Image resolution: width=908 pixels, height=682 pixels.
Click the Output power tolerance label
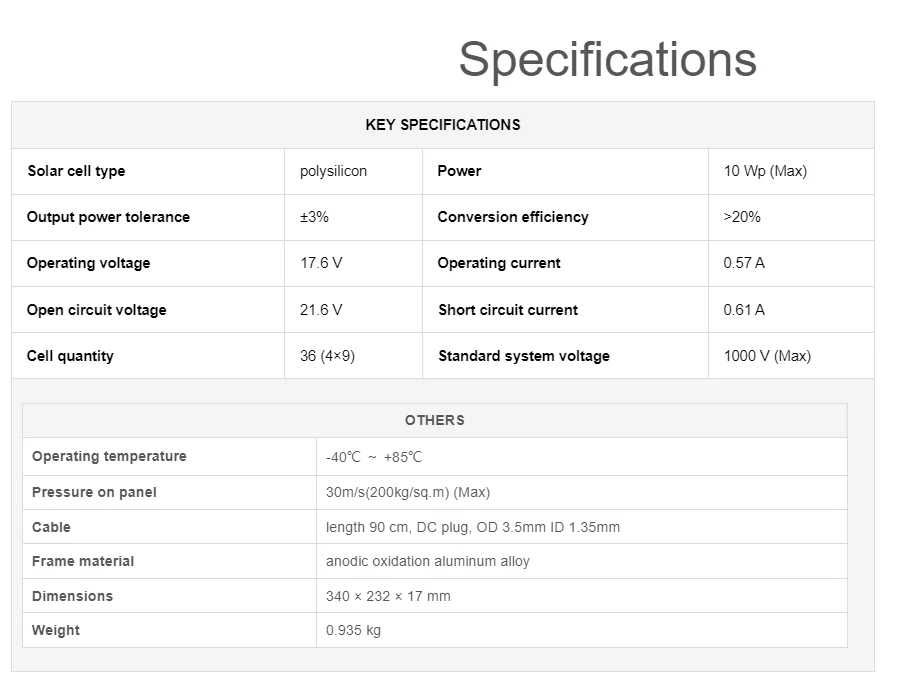pos(108,217)
